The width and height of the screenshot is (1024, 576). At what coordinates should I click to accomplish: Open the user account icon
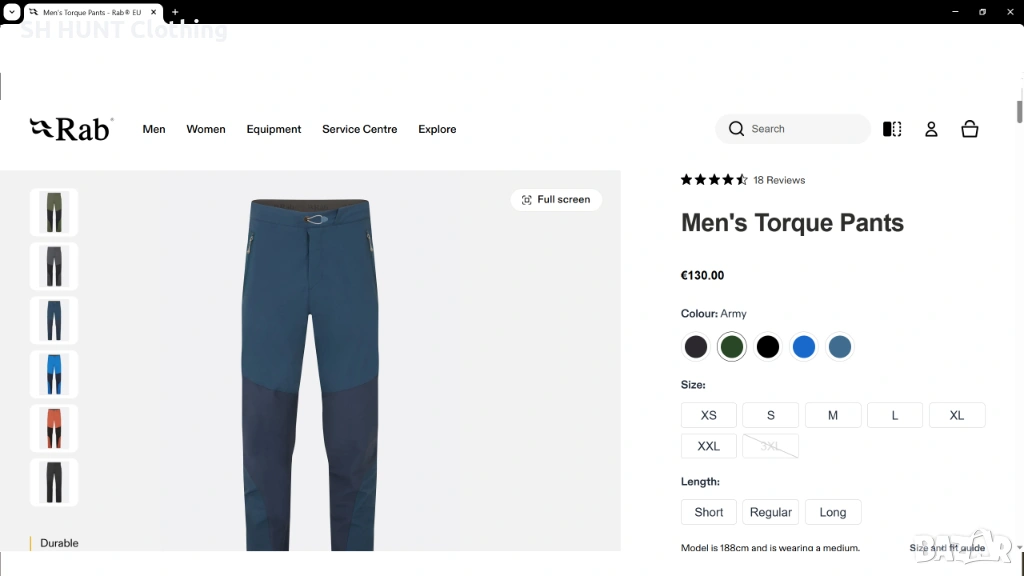931,129
